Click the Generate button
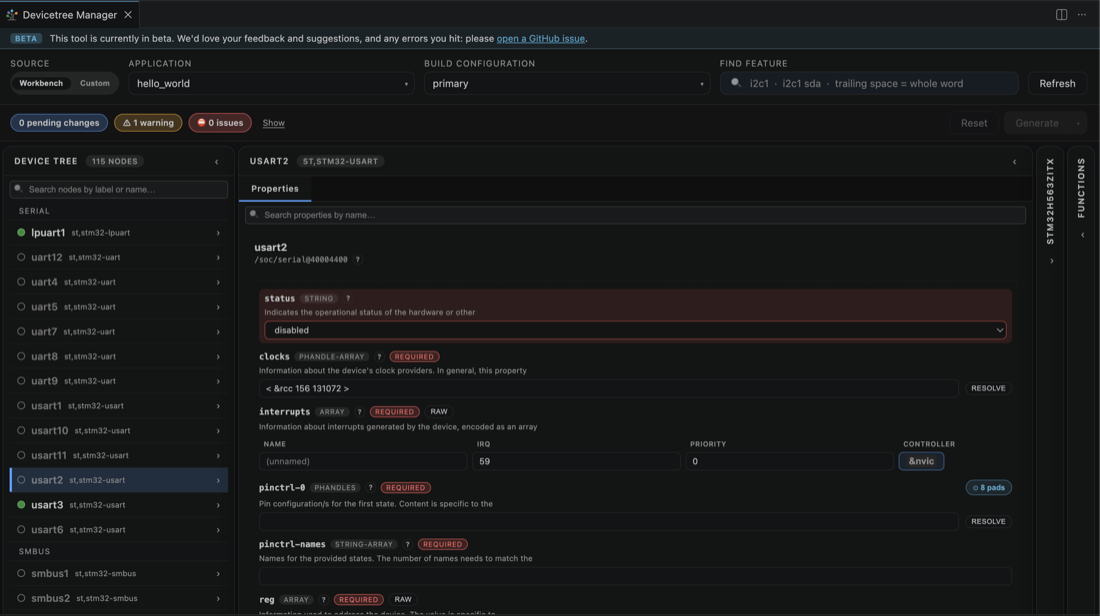This screenshot has width=1100, height=616. coord(1037,123)
